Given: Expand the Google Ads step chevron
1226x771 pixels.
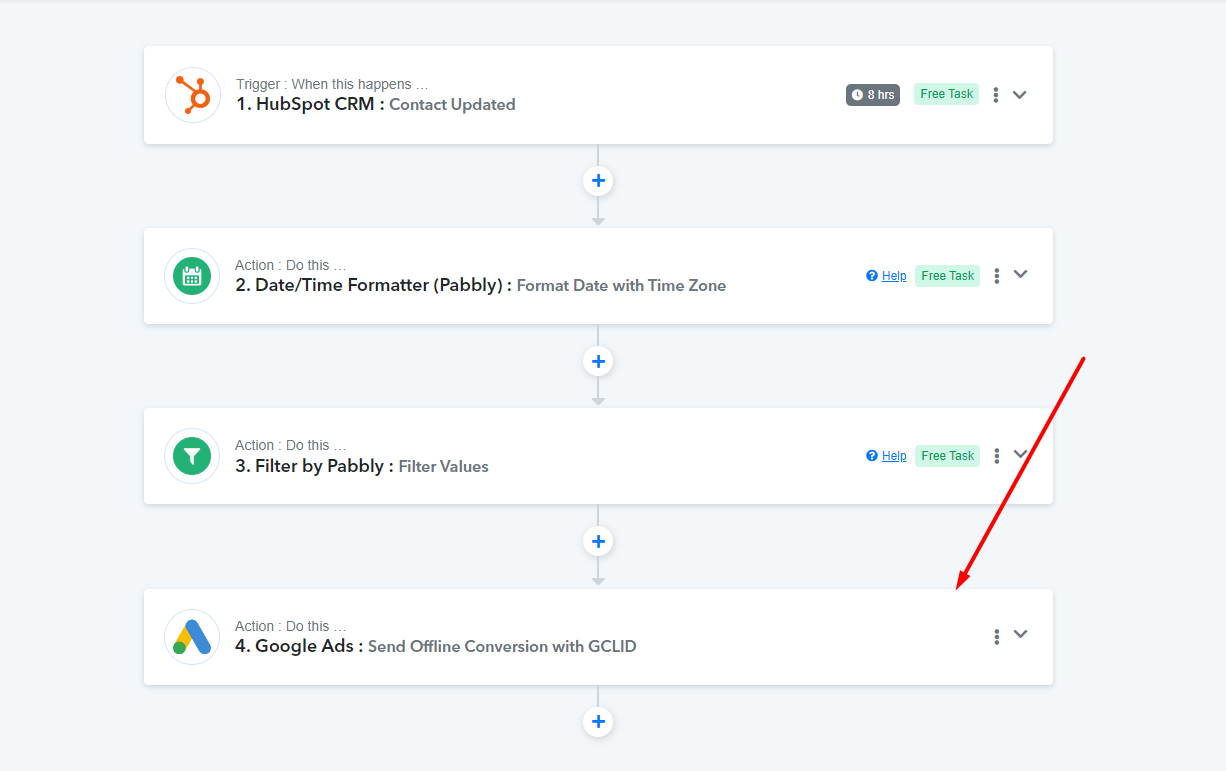Looking at the screenshot, I should [x=1020, y=634].
